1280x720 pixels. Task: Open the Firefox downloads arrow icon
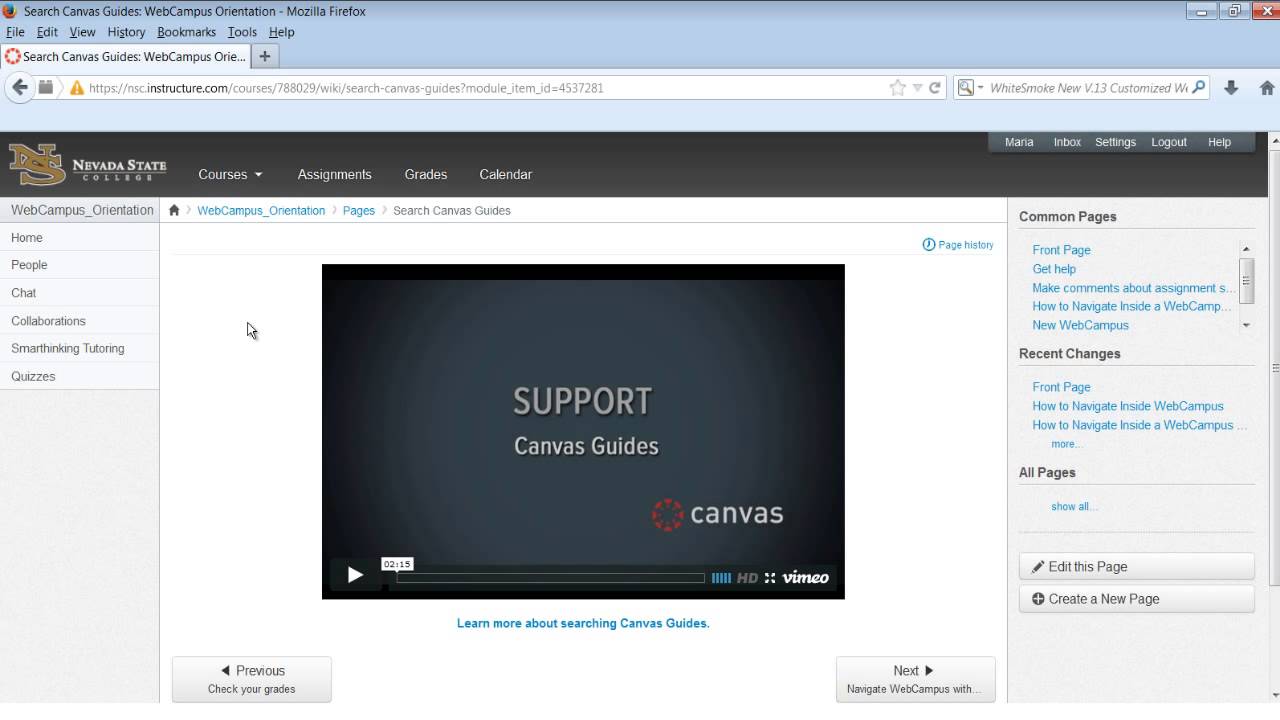click(x=1231, y=88)
